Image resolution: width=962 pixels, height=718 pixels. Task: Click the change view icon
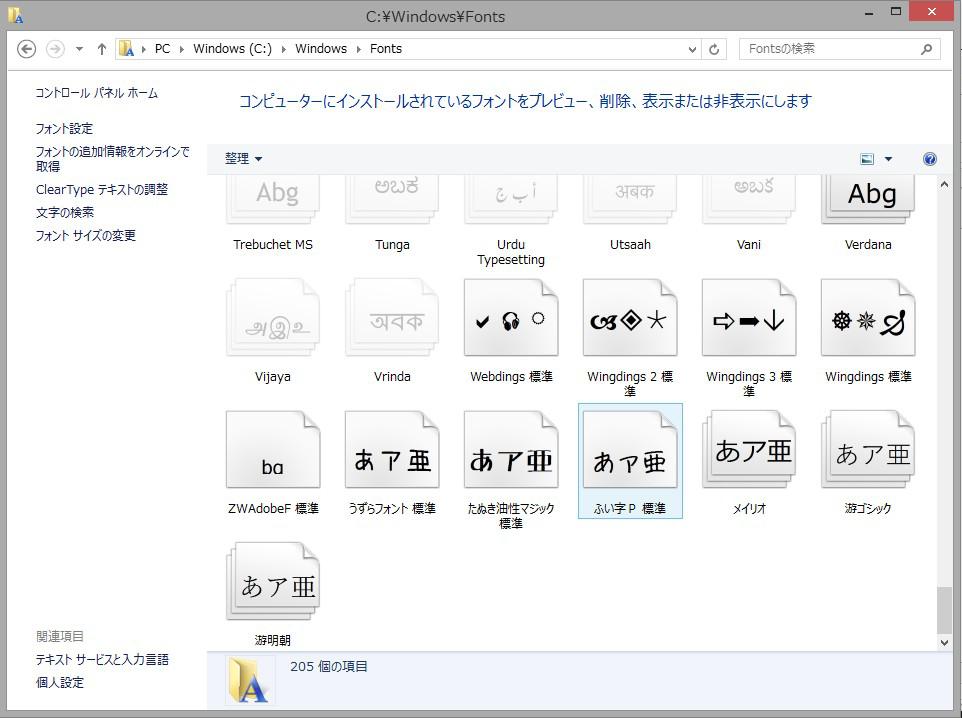pyautogui.click(x=867, y=159)
